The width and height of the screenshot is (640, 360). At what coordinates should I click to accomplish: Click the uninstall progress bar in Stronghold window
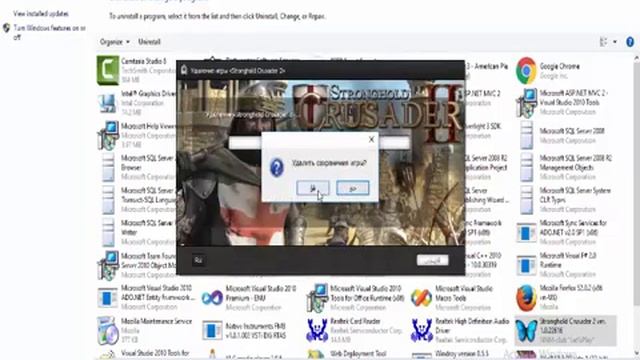point(319,143)
